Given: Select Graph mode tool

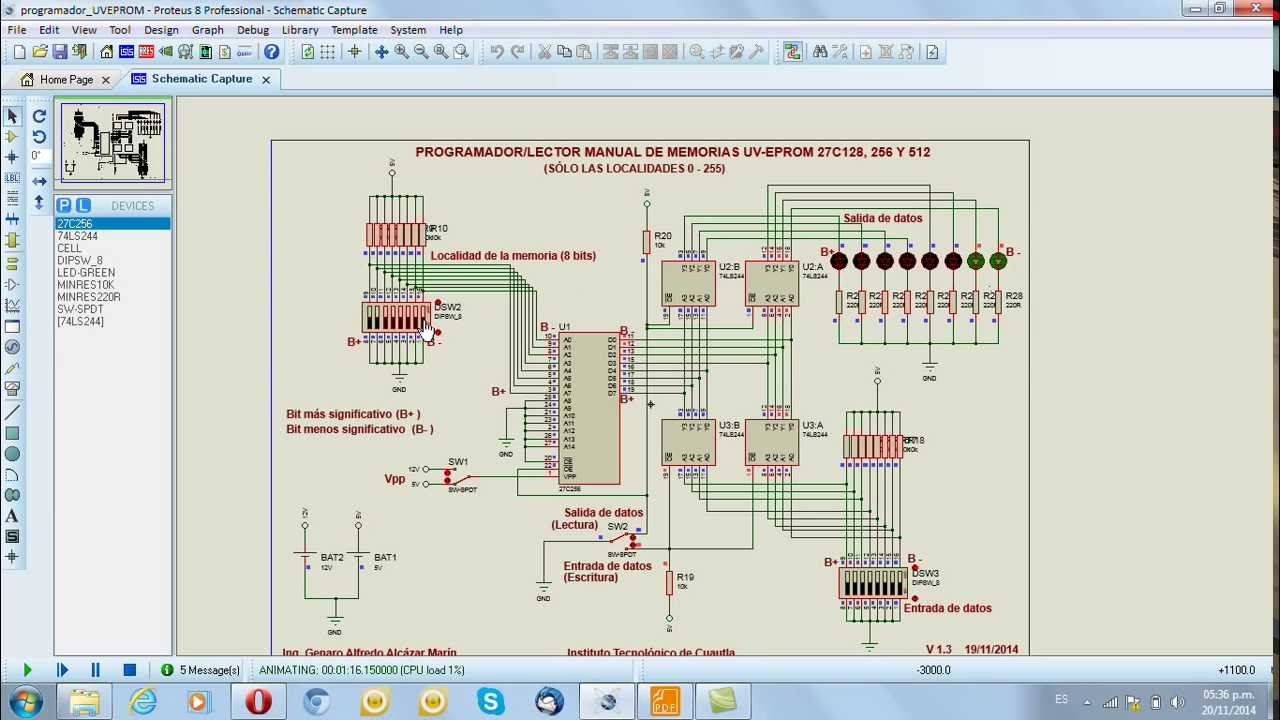Looking at the screenshot, I should (x=12, y=304).
